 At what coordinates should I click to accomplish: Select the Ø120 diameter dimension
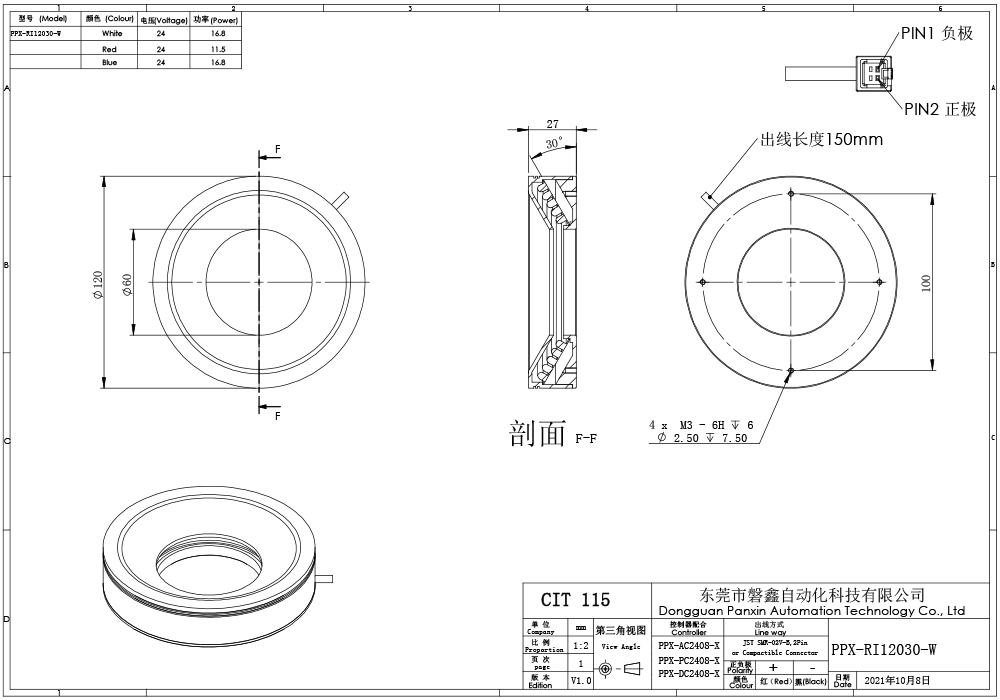tap(98, 284)
